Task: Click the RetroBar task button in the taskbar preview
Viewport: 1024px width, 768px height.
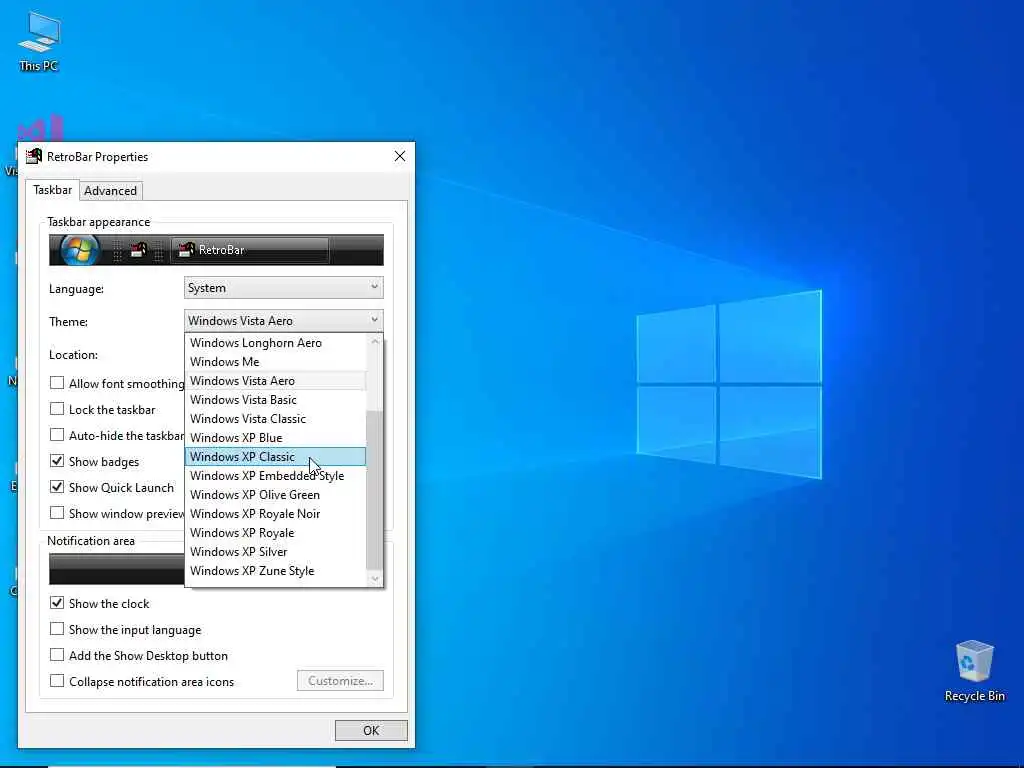Action: 249,250
